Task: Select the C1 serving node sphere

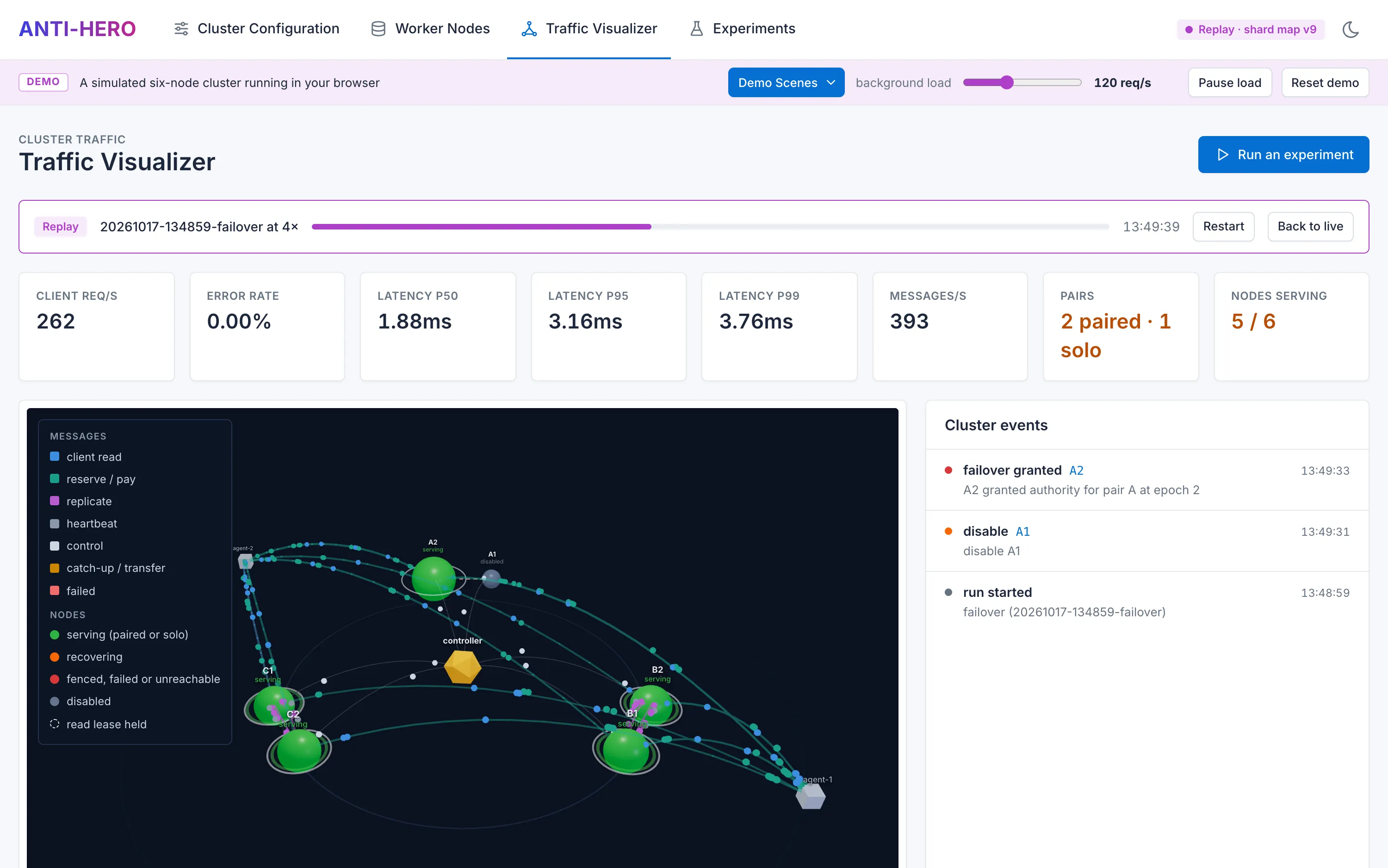Action: 273,705
